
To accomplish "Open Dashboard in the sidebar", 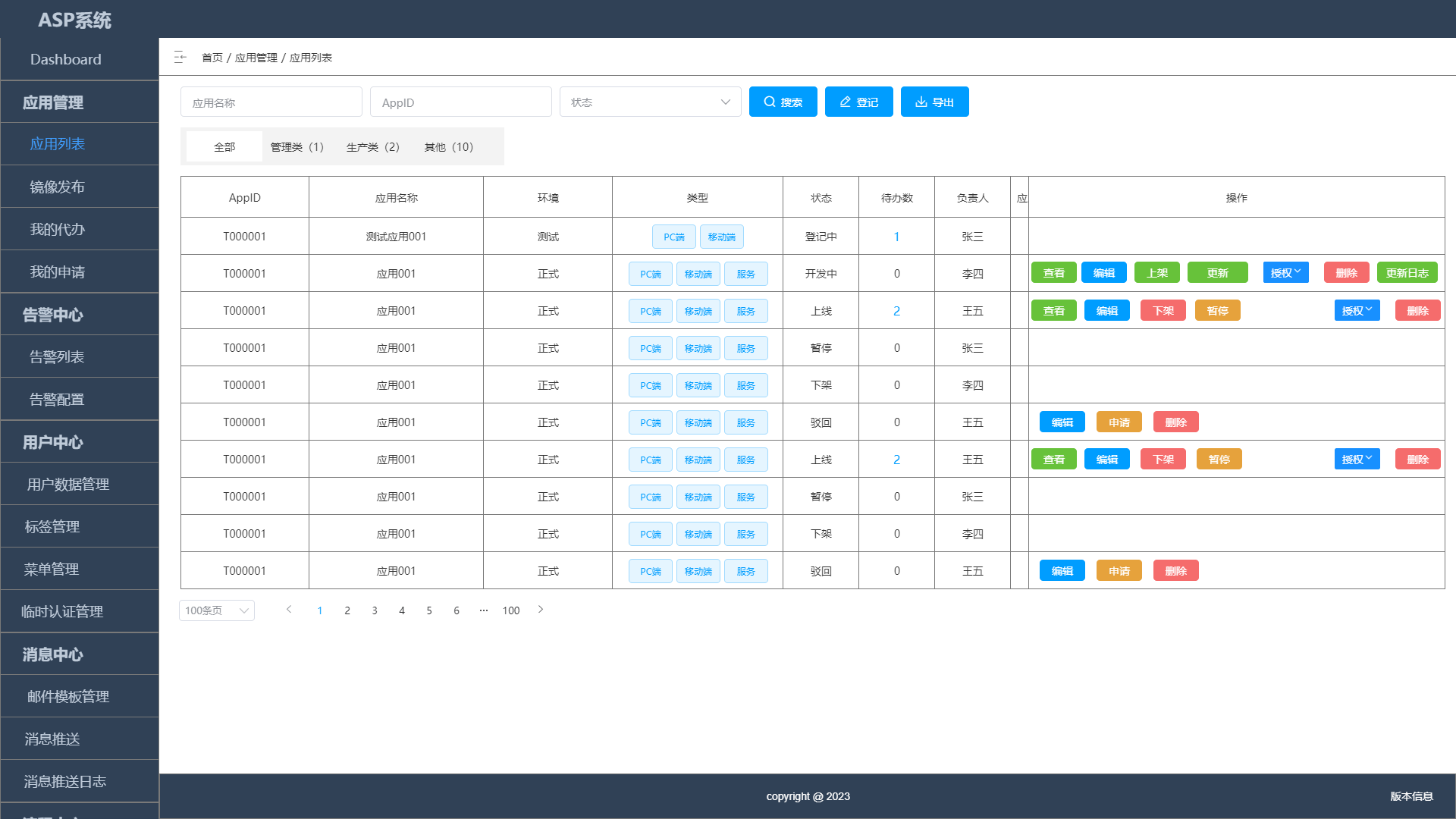I will pos(80,59).
